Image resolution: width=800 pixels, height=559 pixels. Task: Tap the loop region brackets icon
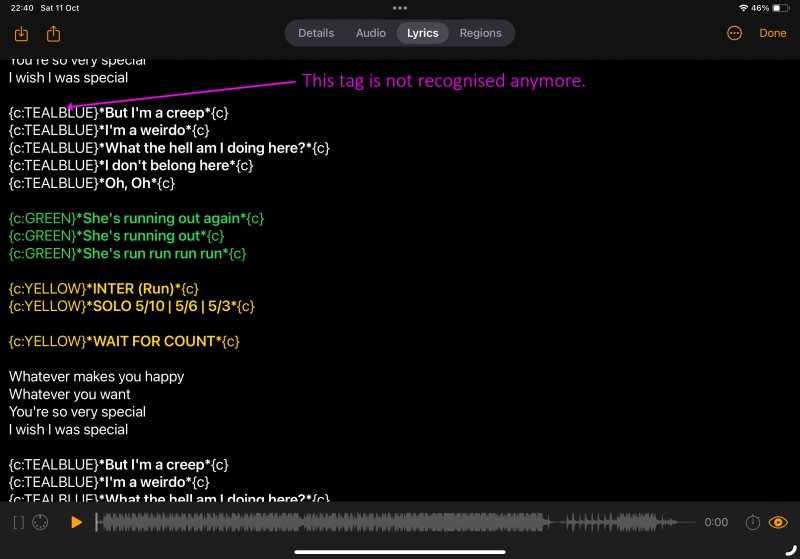click(18, 522)
